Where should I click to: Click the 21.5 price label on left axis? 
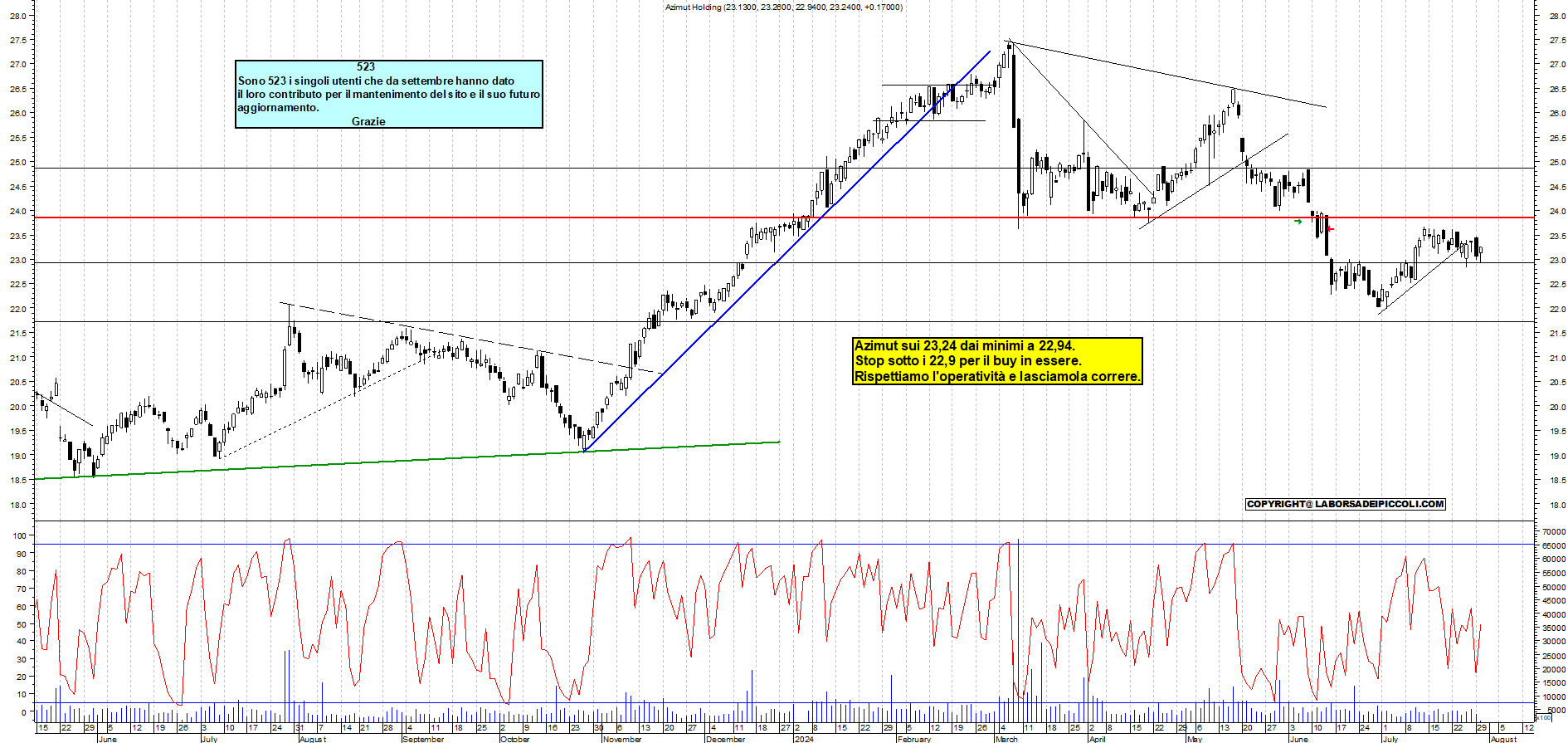[x=17, y=333]
